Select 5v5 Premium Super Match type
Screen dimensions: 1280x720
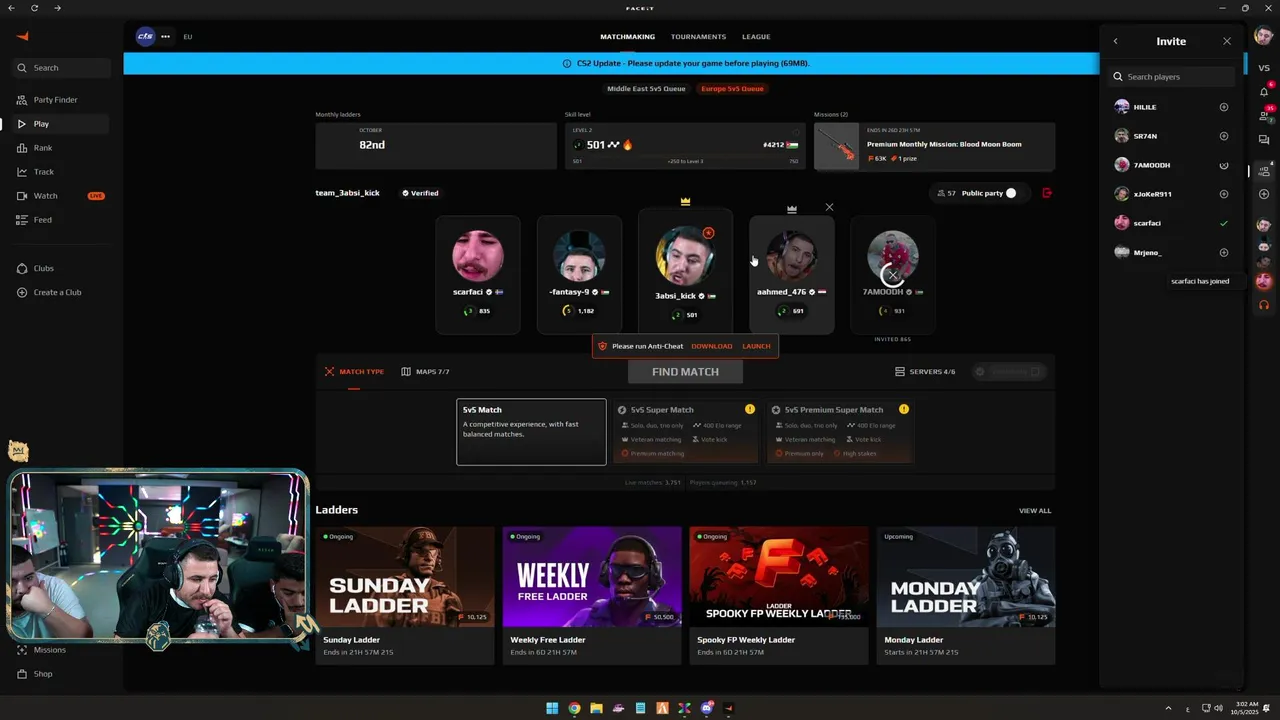[x=840, y=432]
